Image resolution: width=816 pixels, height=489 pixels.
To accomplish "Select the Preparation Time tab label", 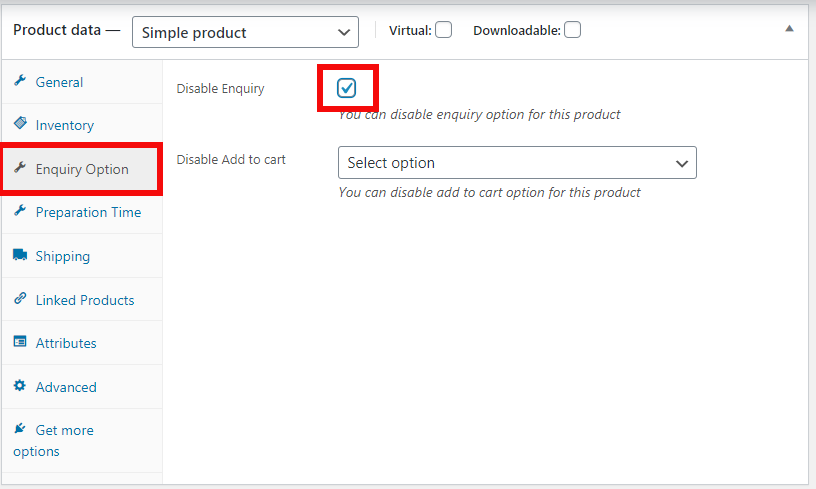I will pos(88,212).
